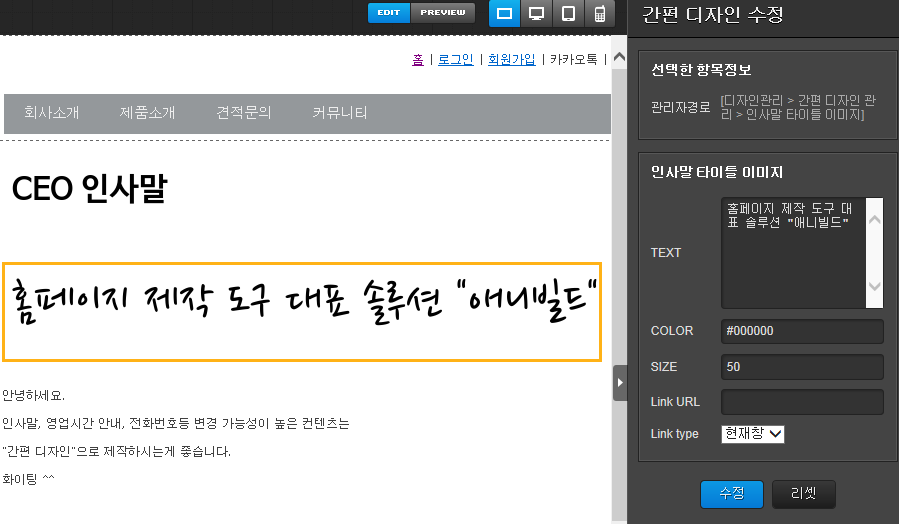Image resolution: width=899 pixels, height=524 pixels.
Task: Focus the Link URL input field
Action: point(802,402)
